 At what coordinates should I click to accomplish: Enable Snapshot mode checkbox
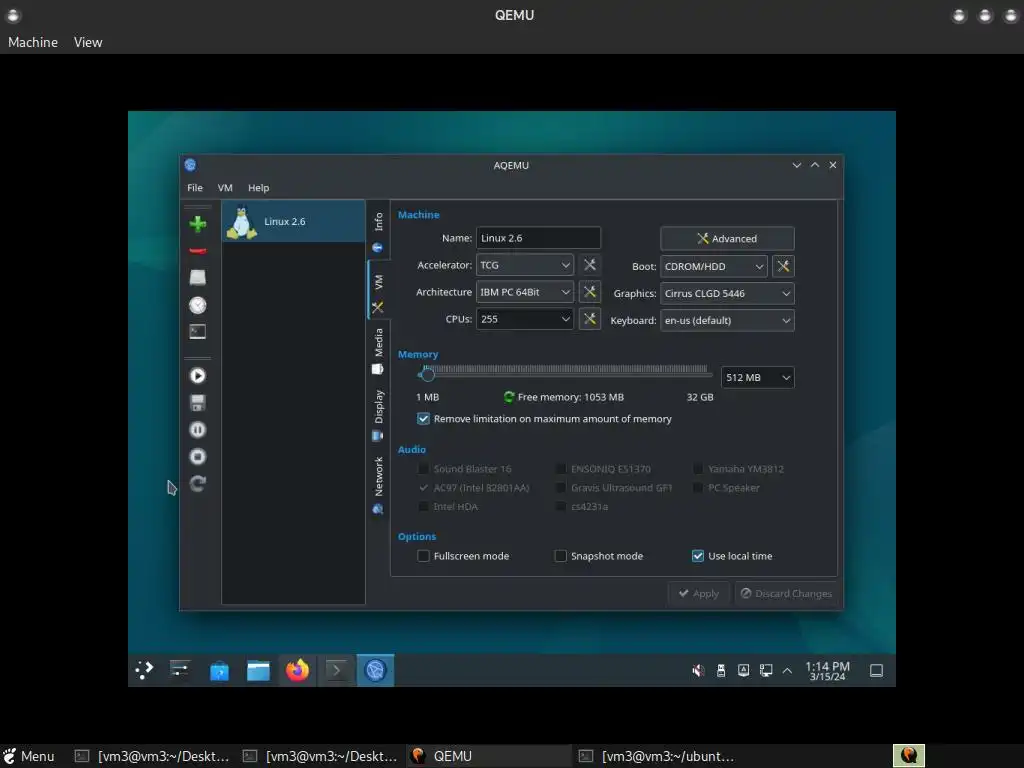coord(560,556)
